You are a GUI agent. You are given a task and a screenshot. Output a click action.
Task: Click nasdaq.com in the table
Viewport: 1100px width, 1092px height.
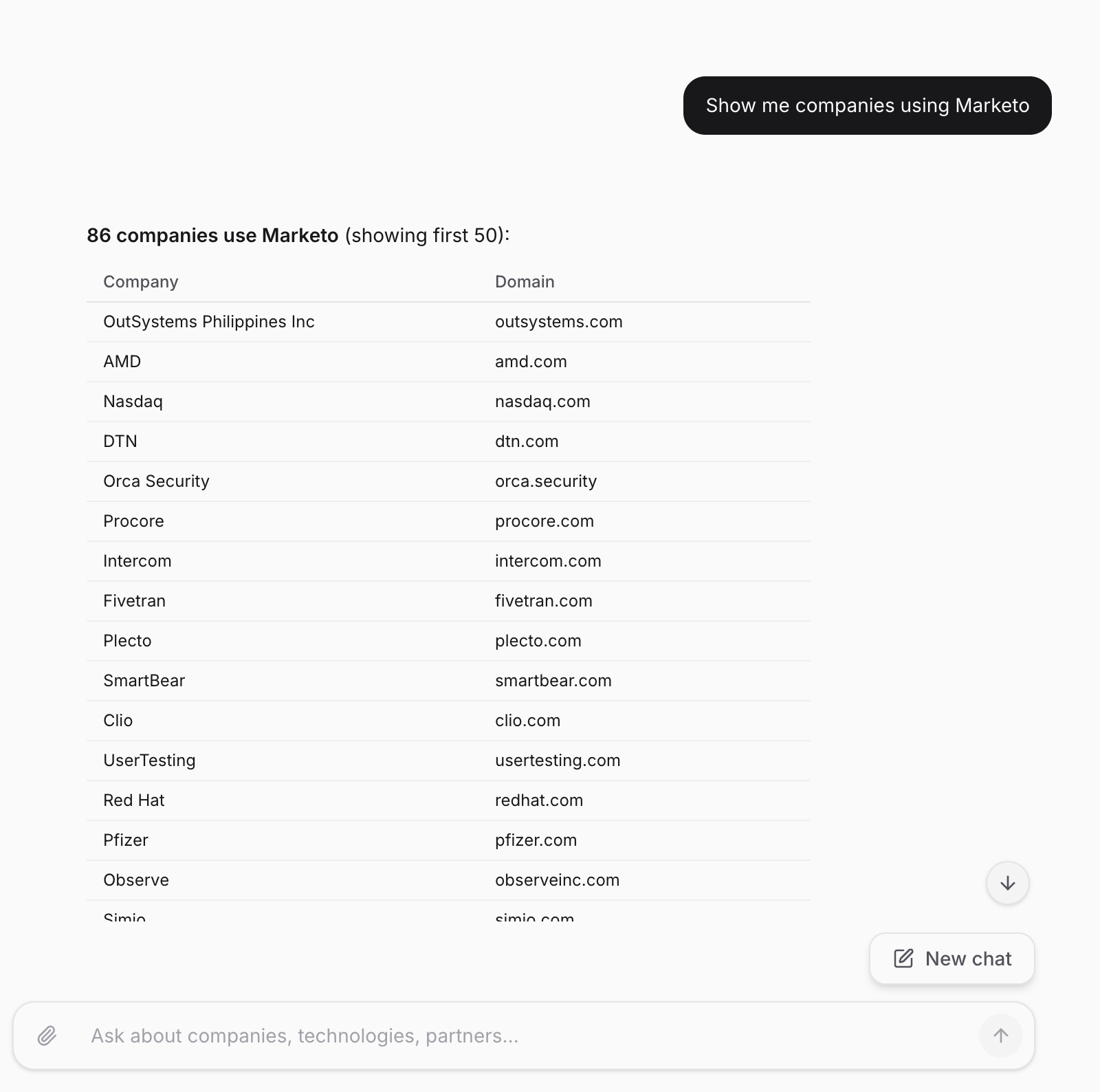pos(542,402)
